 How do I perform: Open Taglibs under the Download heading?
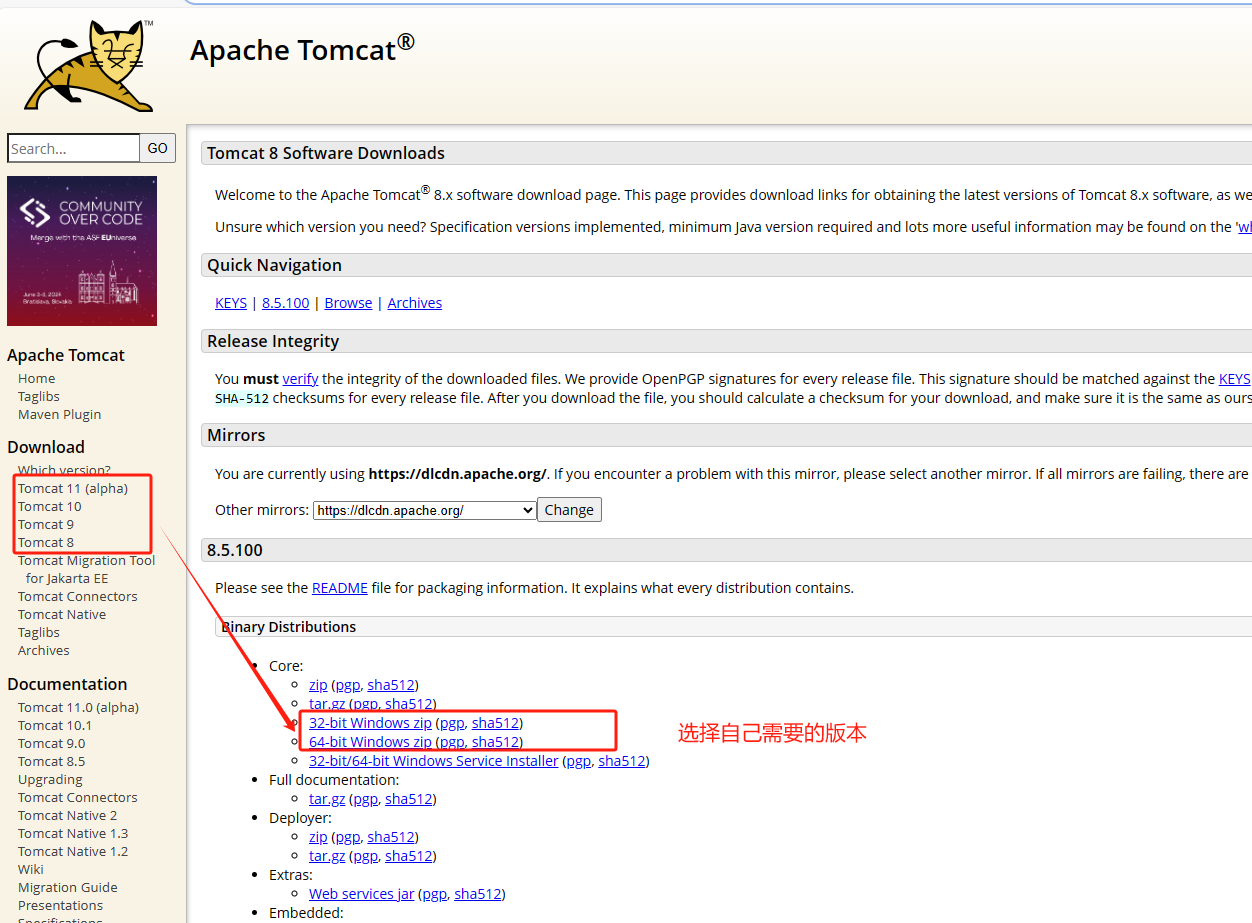[x=39, y=633]
